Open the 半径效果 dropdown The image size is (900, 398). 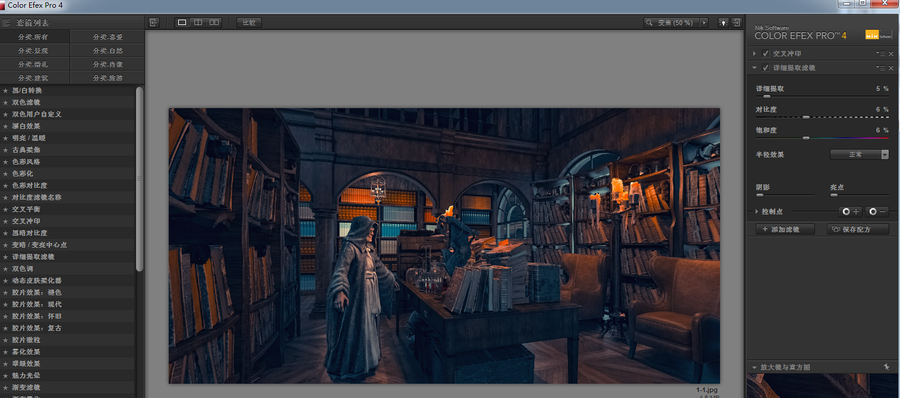point(859,154)
